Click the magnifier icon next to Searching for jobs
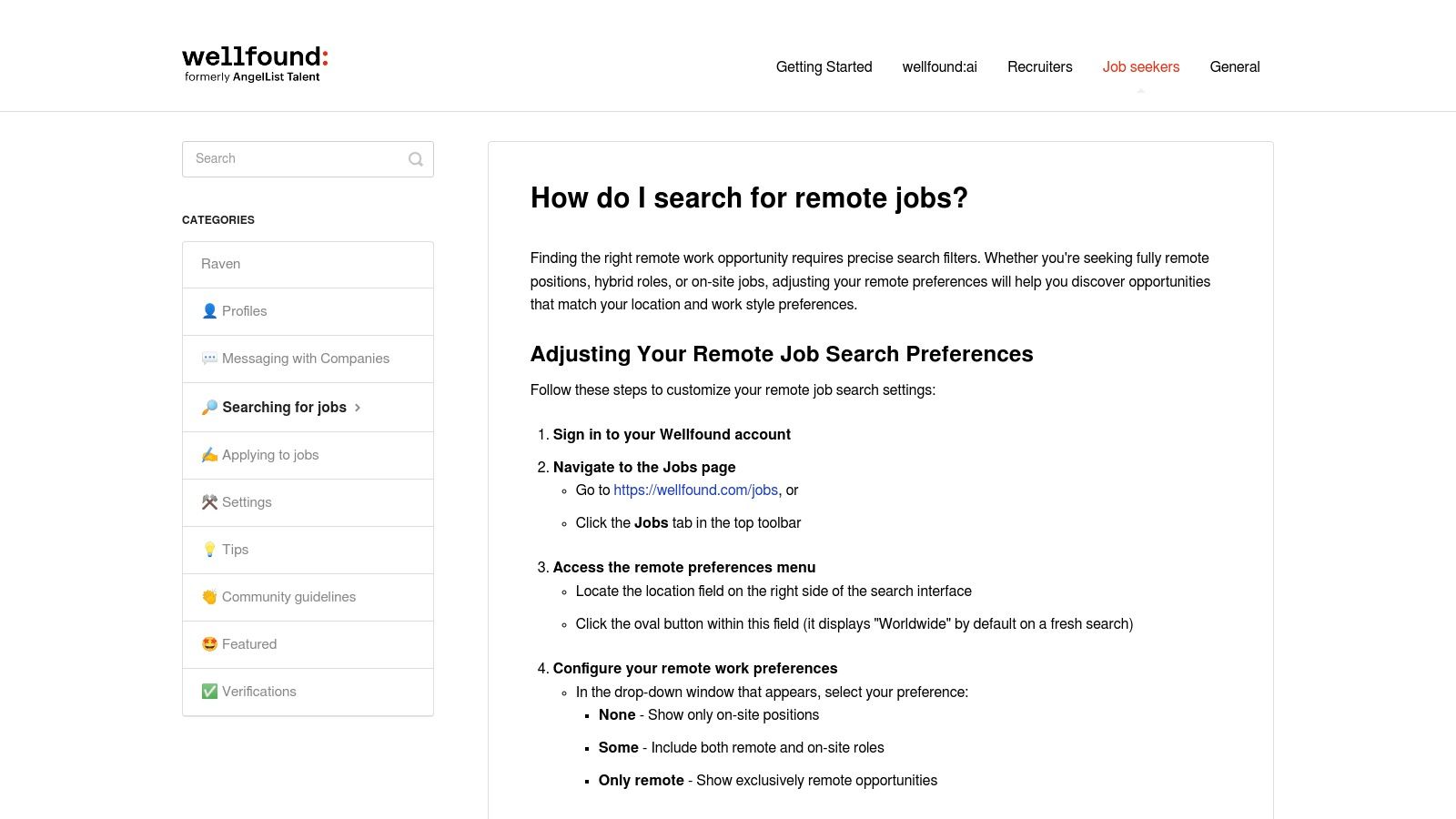This screenshot has width=1456, height=819. 208,407
